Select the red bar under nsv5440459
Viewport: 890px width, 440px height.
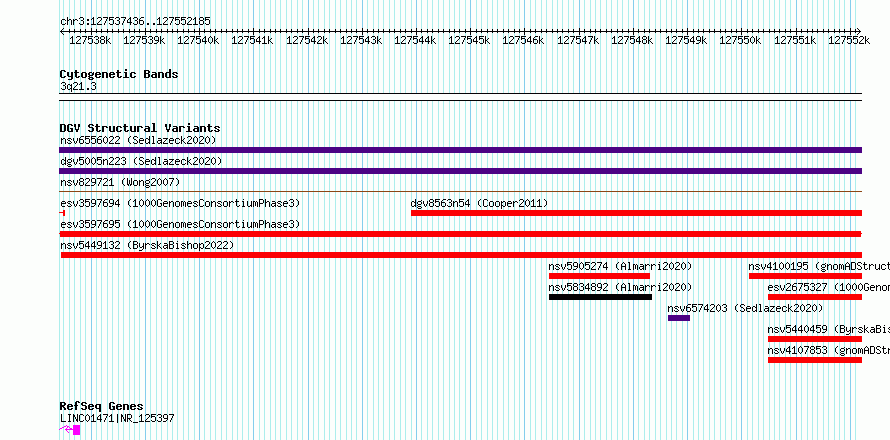pyautogui.click(x=815, y=339)
